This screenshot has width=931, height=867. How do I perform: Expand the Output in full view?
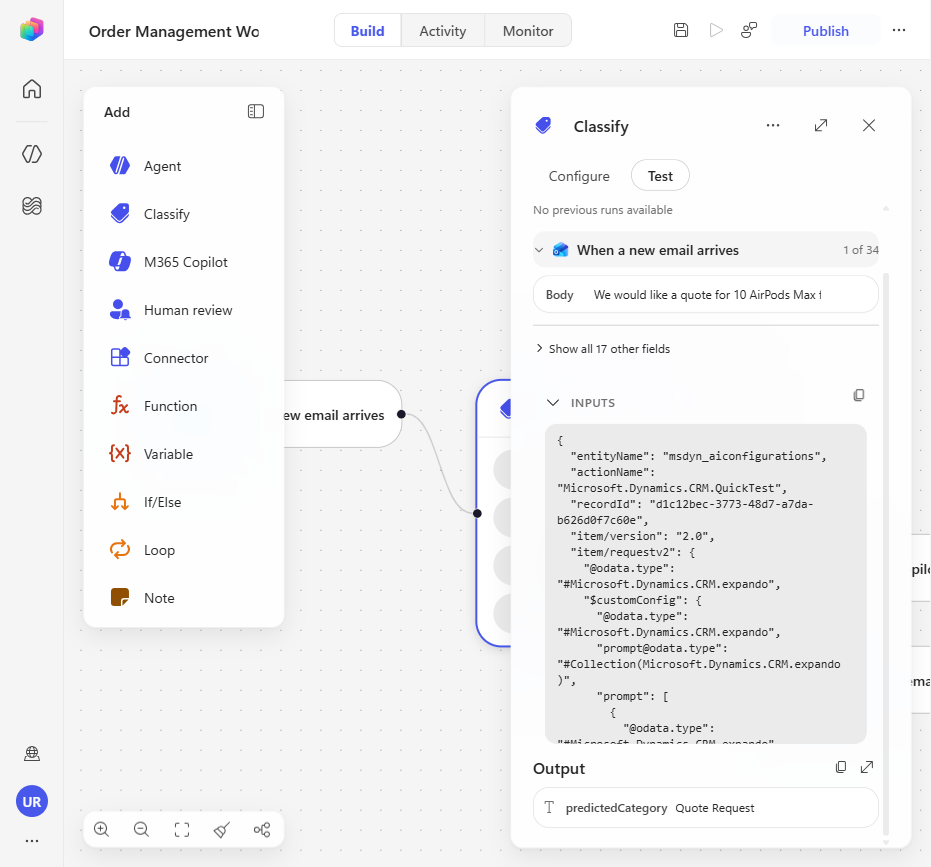coord(867,767)
